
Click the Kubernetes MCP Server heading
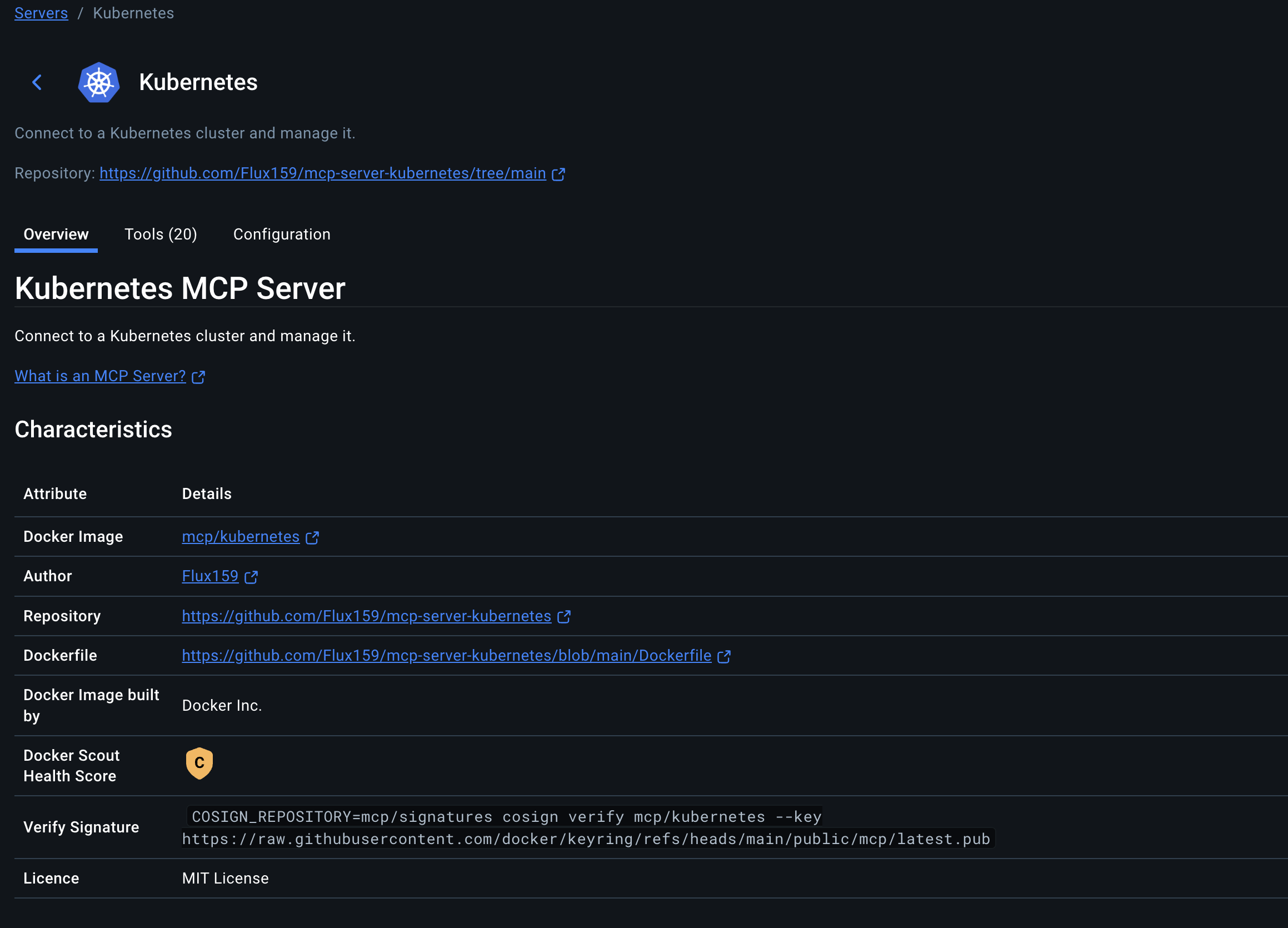tap(180, 288)
